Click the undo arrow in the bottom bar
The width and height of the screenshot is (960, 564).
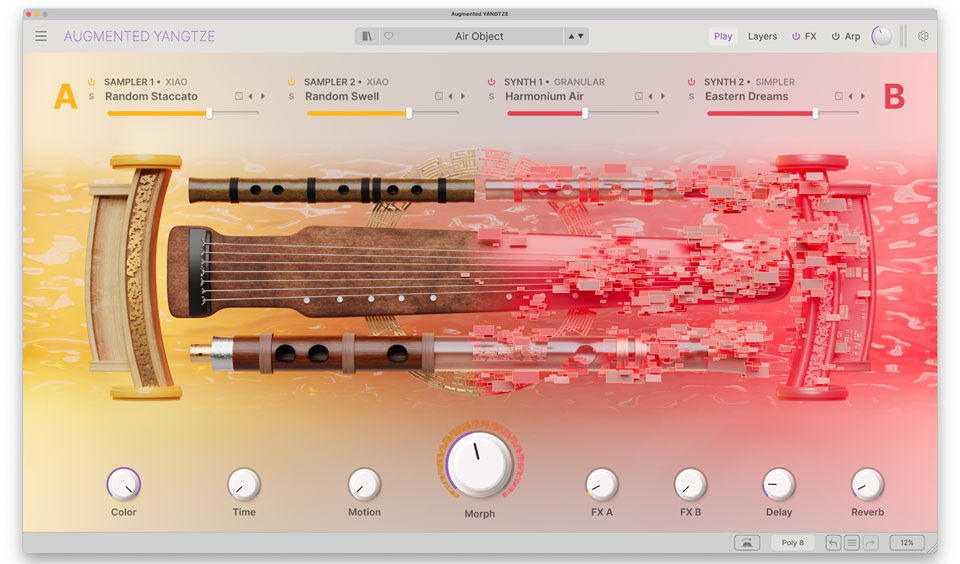tap(833, 543)
